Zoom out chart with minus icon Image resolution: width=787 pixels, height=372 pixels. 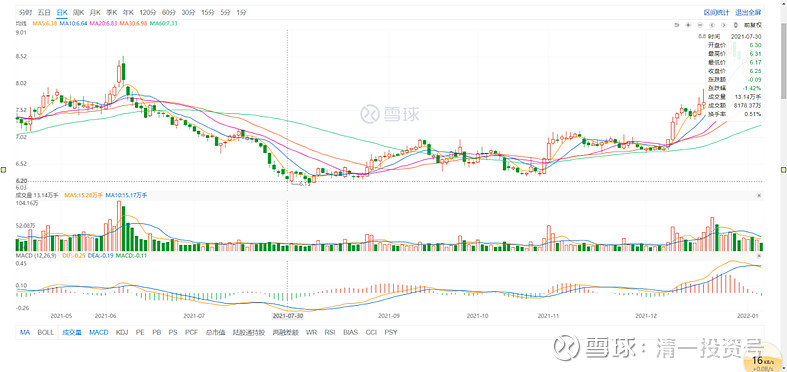(700, 25)
